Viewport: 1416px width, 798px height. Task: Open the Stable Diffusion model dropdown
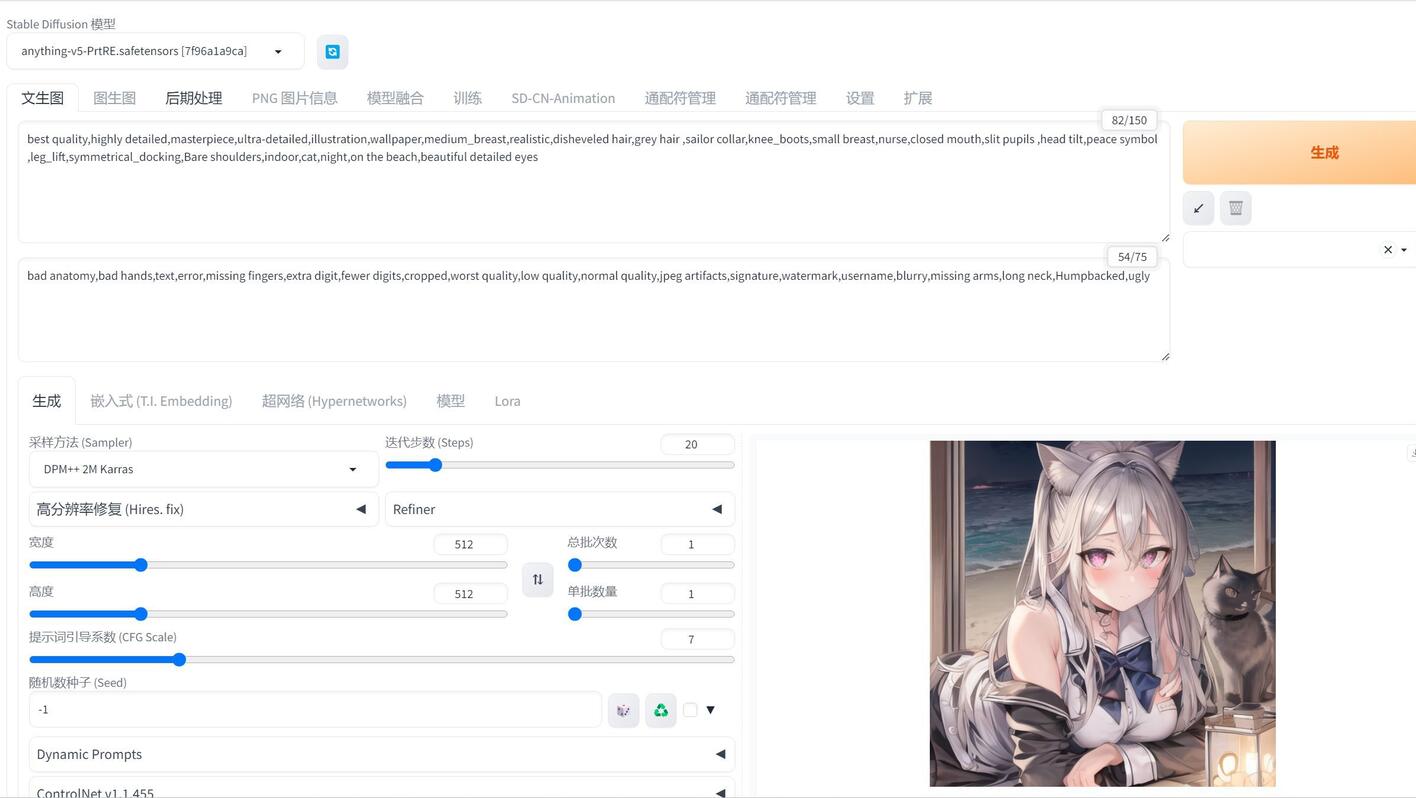click(x=155, y=51)
